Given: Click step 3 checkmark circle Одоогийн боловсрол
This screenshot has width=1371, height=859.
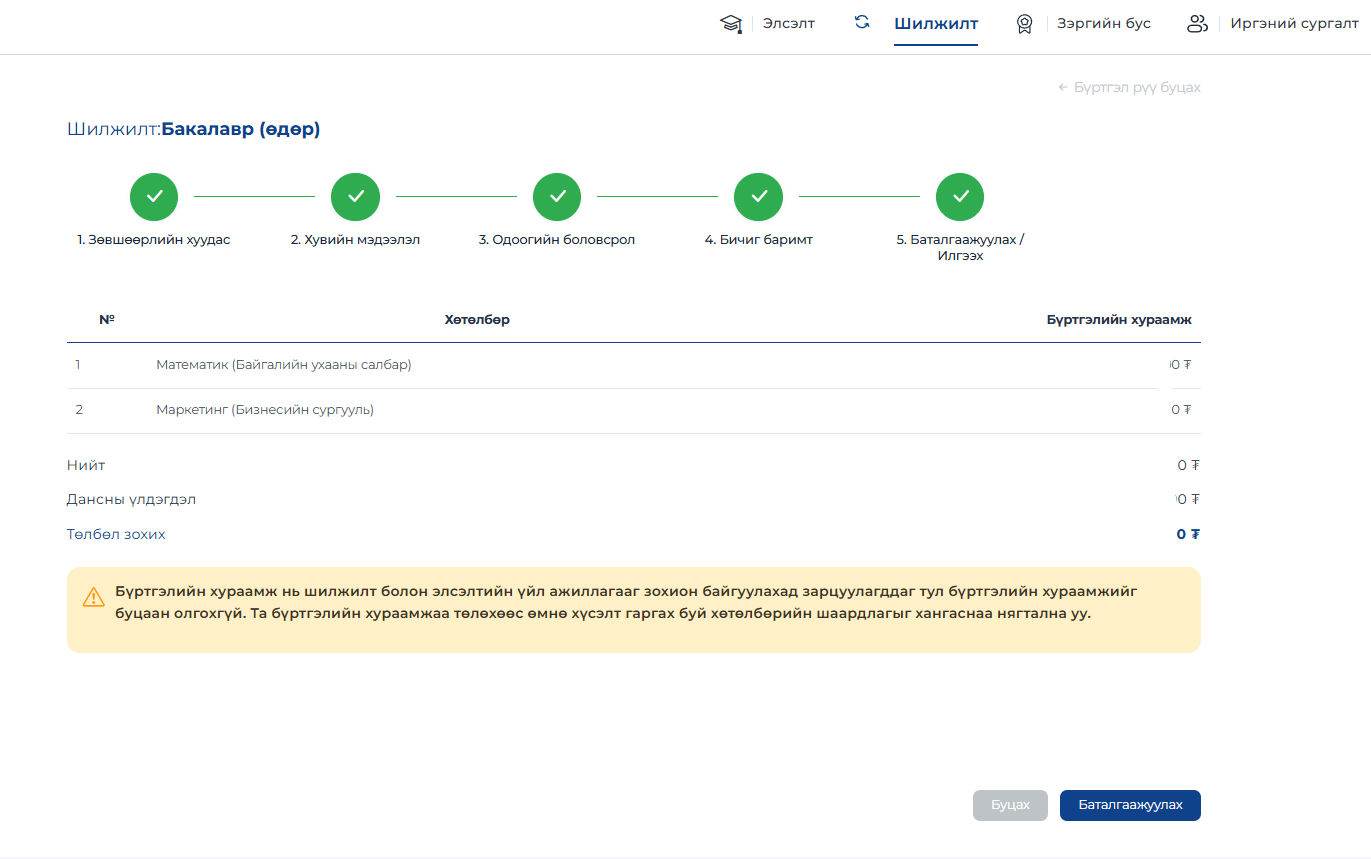Looking at the screenshot, I should [x=557, y=197].
